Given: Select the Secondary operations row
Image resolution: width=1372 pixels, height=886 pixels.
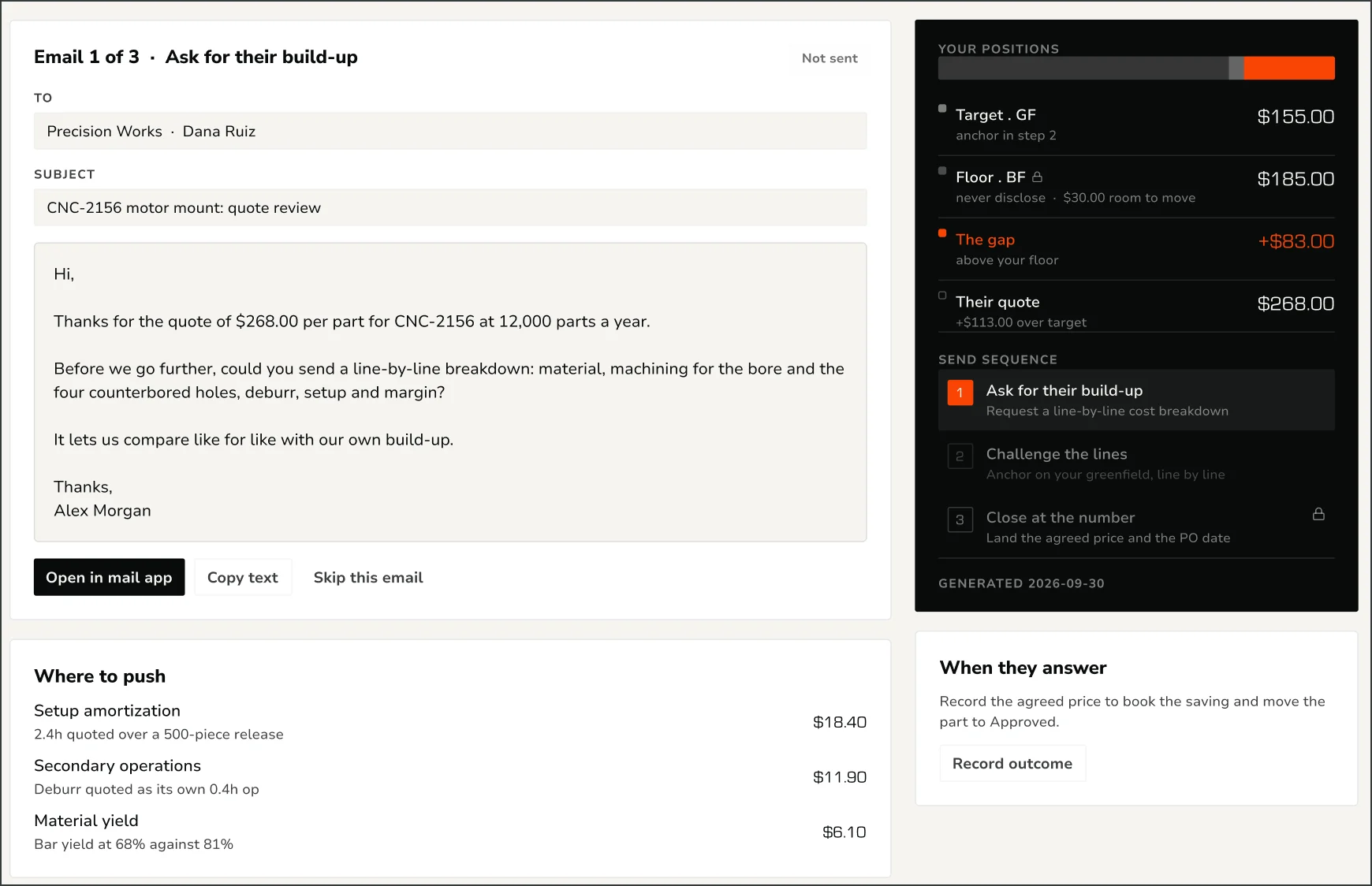Looking at the screenshot, I should (450, 777).
